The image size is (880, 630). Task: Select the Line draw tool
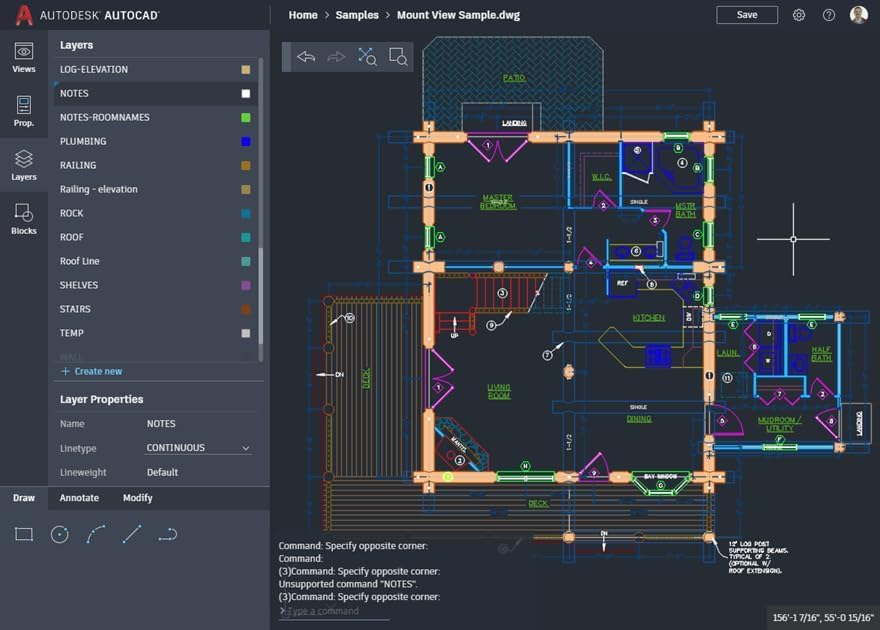132,534
